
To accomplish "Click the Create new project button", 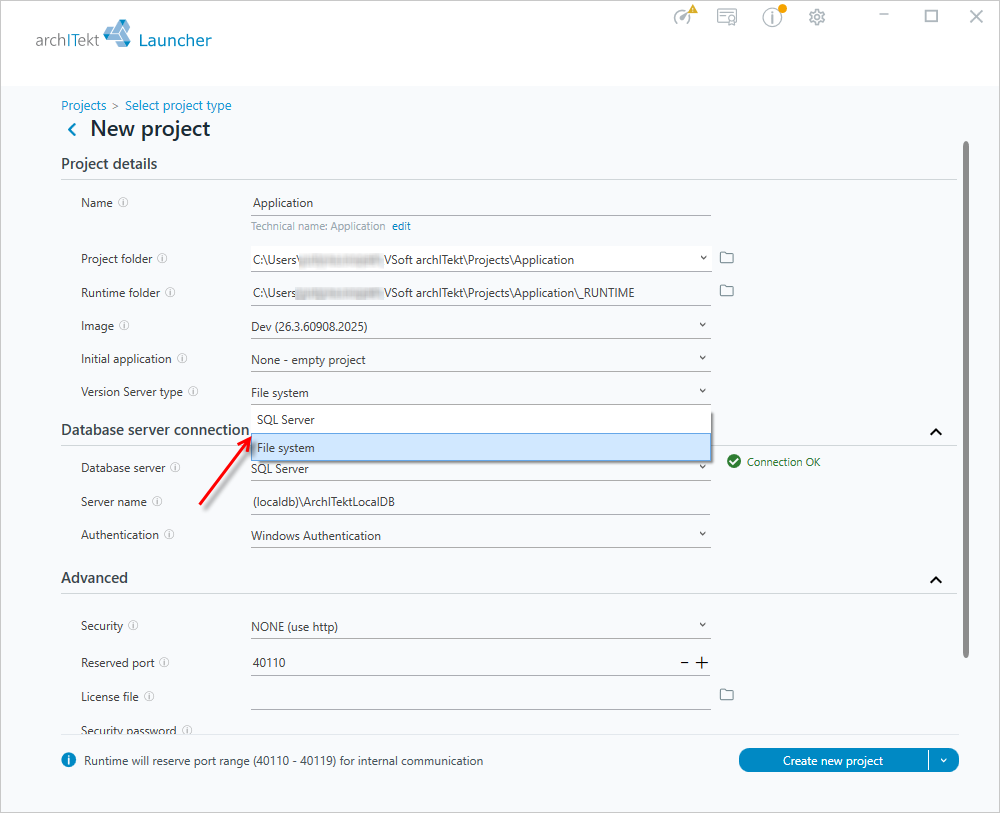I will (833, 760).
